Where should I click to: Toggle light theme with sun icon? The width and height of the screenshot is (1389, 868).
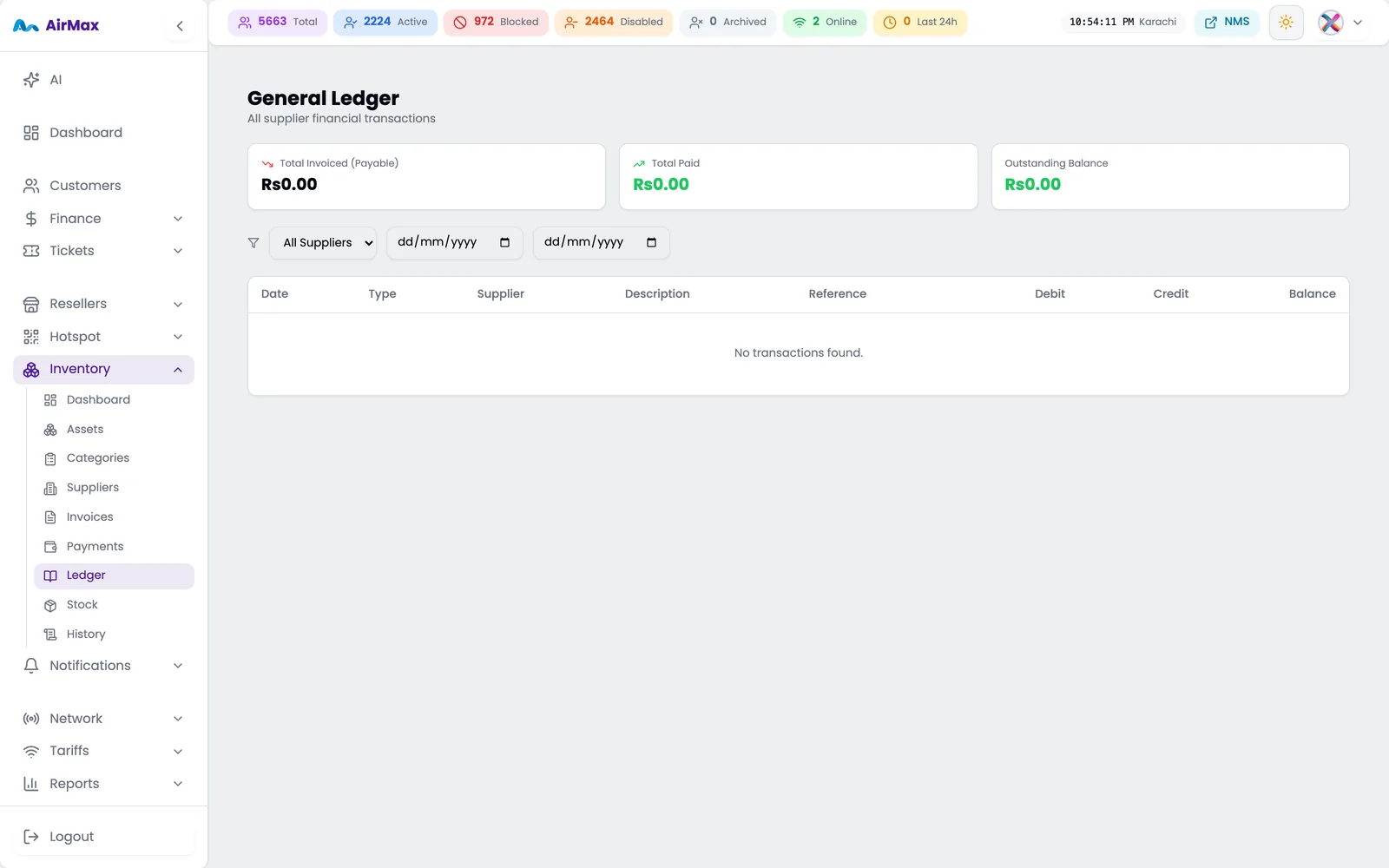(1286, 23)
